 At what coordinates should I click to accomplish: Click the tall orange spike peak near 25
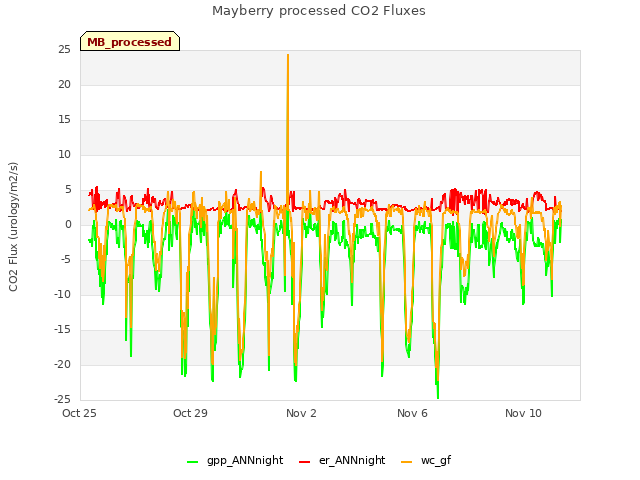[288, 55]
